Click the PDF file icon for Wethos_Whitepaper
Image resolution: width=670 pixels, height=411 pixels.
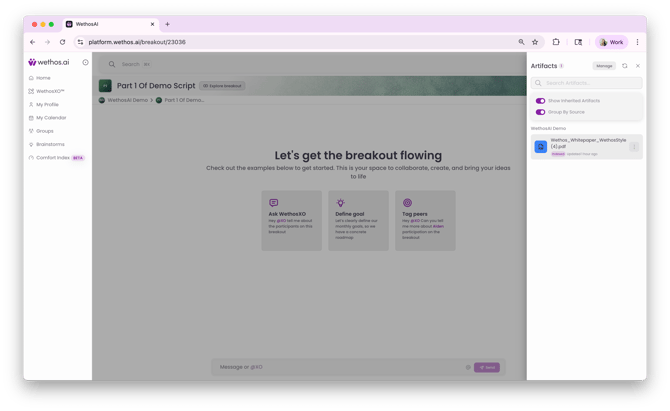coord(541,147)
